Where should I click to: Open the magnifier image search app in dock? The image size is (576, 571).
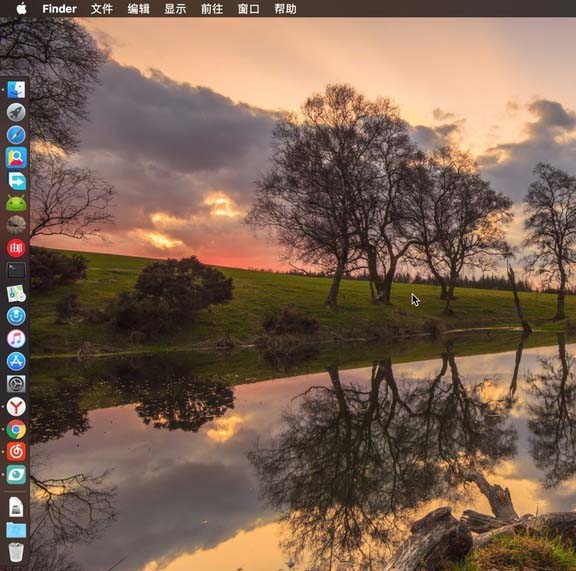(x=16, y=158)
